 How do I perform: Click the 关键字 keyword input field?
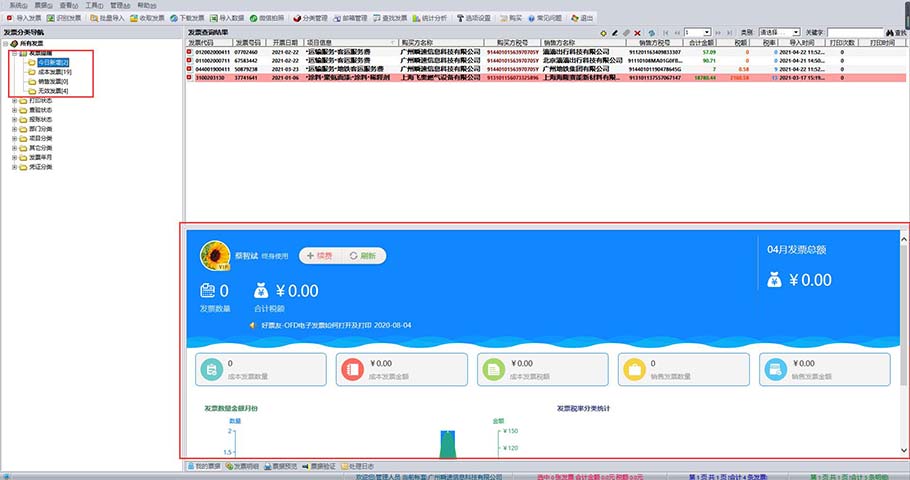(854, 33)
